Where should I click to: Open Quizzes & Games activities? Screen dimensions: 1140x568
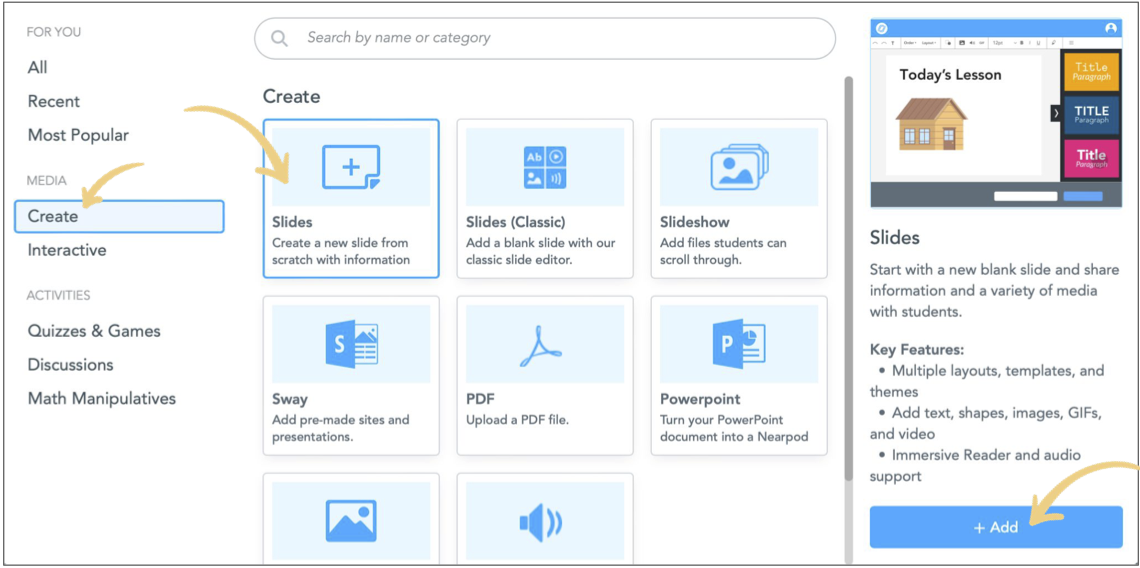pyautogui.click(x=94, y=331)
